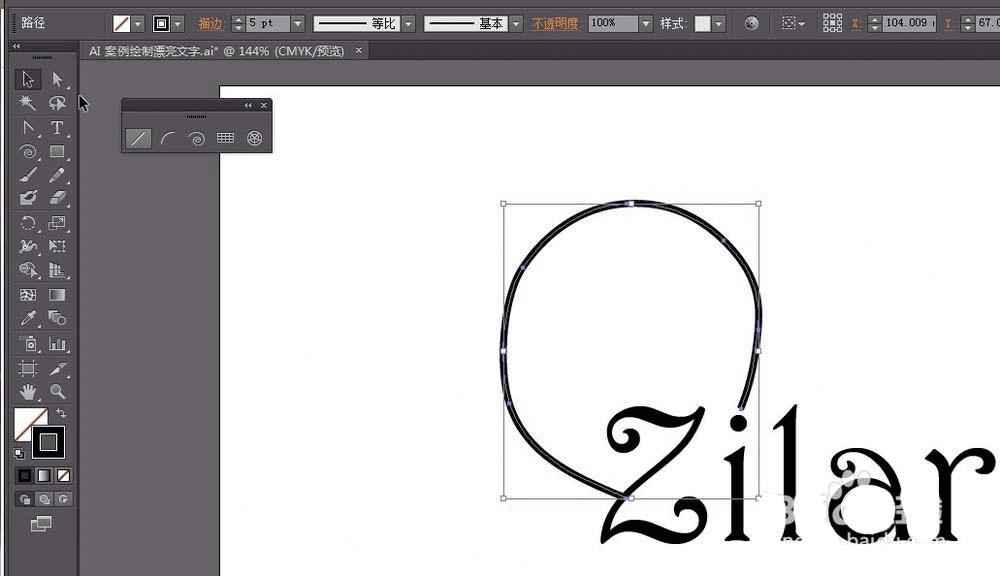Open the opacity 100% dropdown arrow
This screenshot has height=576, width=1000.
pos(646,24)
